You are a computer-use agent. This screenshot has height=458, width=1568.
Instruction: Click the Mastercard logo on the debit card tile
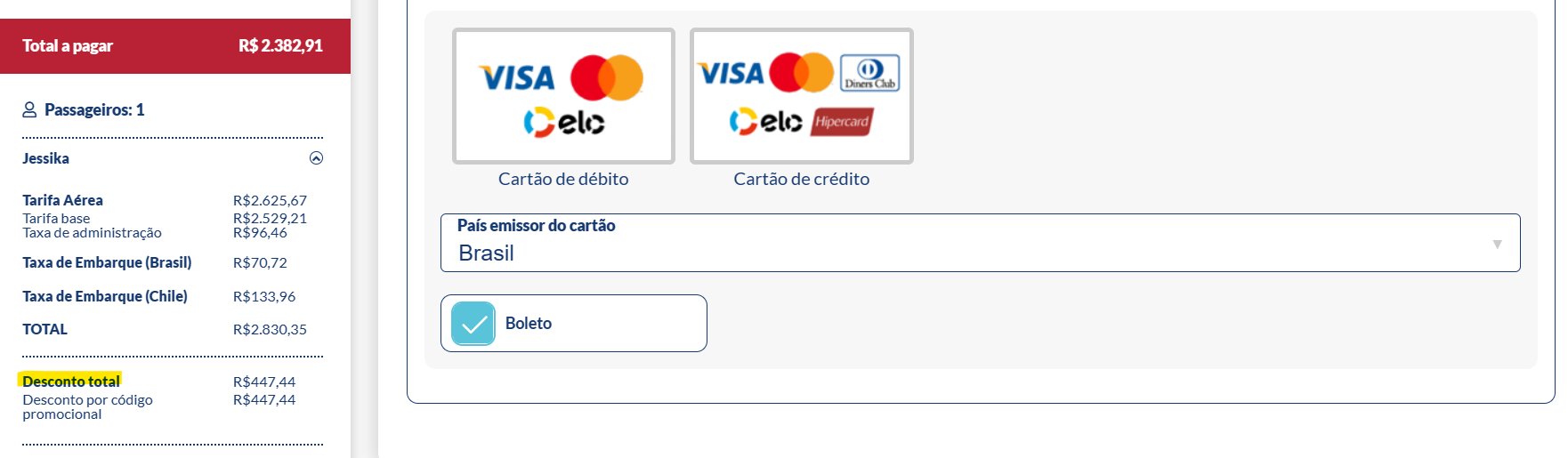click(607, 77)
